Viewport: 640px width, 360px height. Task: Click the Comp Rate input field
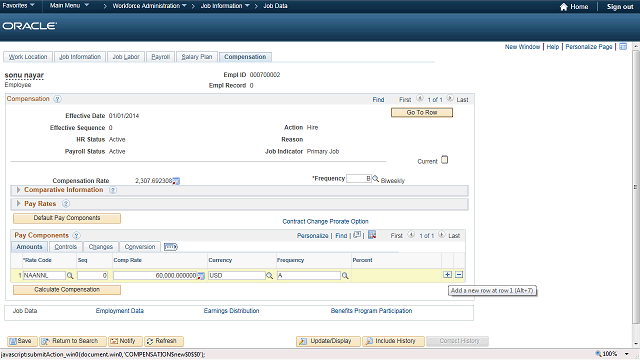(155, 276)
